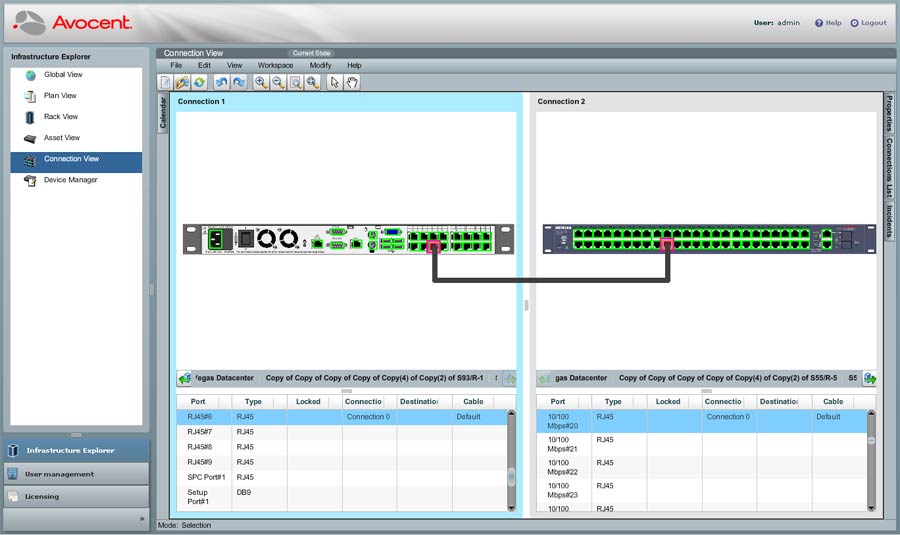
Task: Click the Zoom In magnifier icon
Action: [x=261, y=82]
